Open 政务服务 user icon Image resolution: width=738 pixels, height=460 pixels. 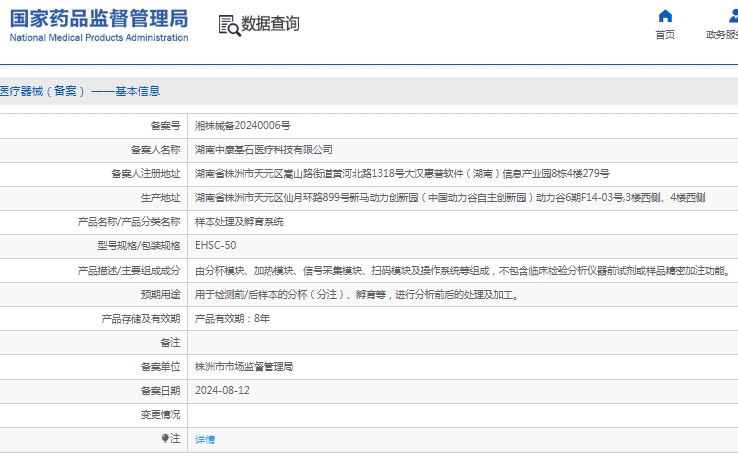point(733,16)
